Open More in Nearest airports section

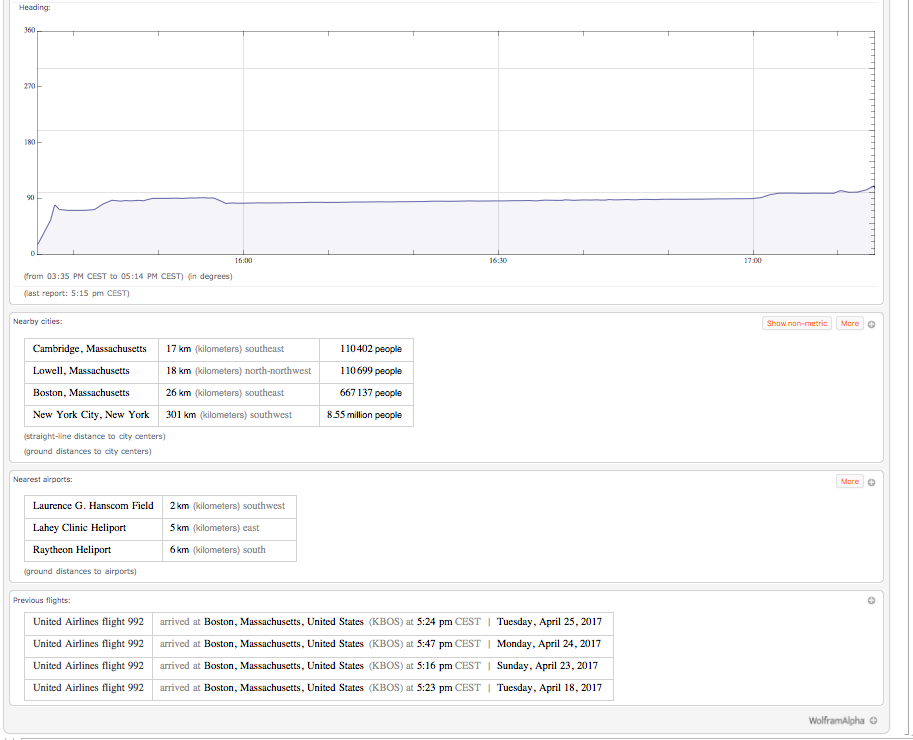[850, 481]
